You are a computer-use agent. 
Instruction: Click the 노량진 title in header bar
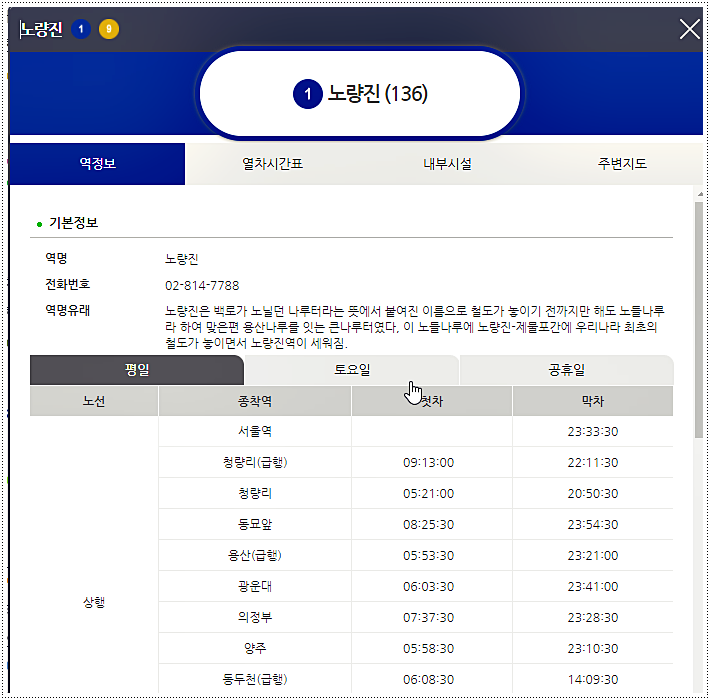click(x=41, y=29)
